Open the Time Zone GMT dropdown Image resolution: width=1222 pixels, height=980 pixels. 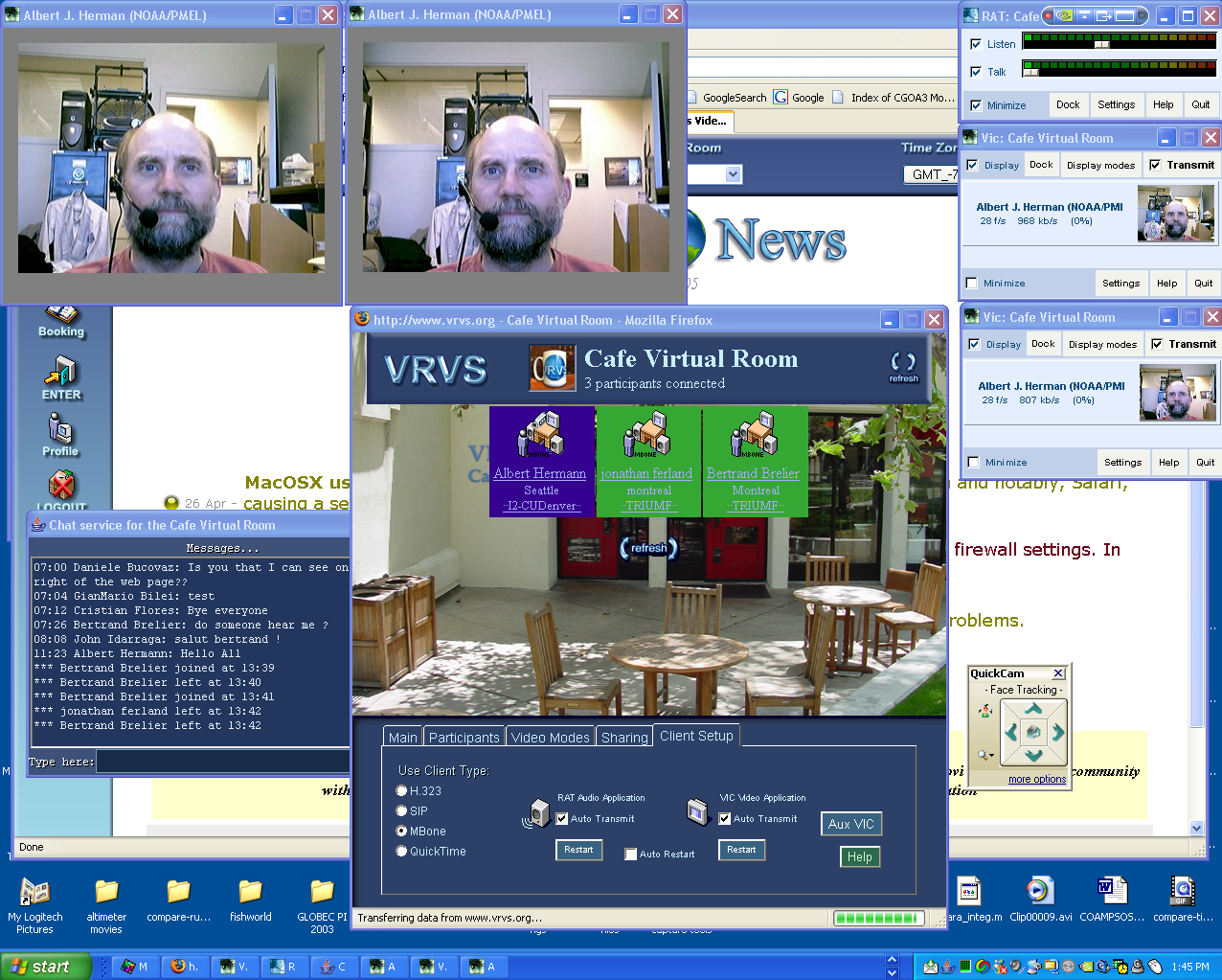(931, 174)
